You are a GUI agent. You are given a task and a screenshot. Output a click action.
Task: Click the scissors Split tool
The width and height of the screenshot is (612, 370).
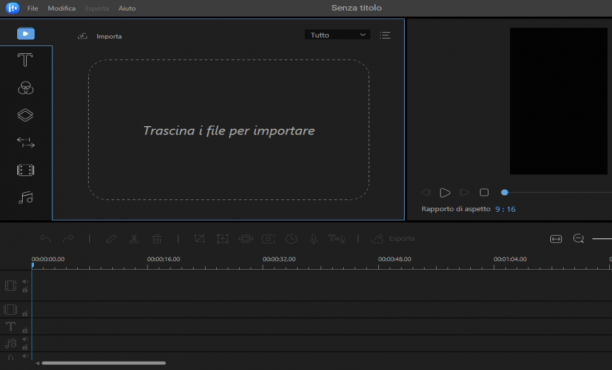[134, 238]
